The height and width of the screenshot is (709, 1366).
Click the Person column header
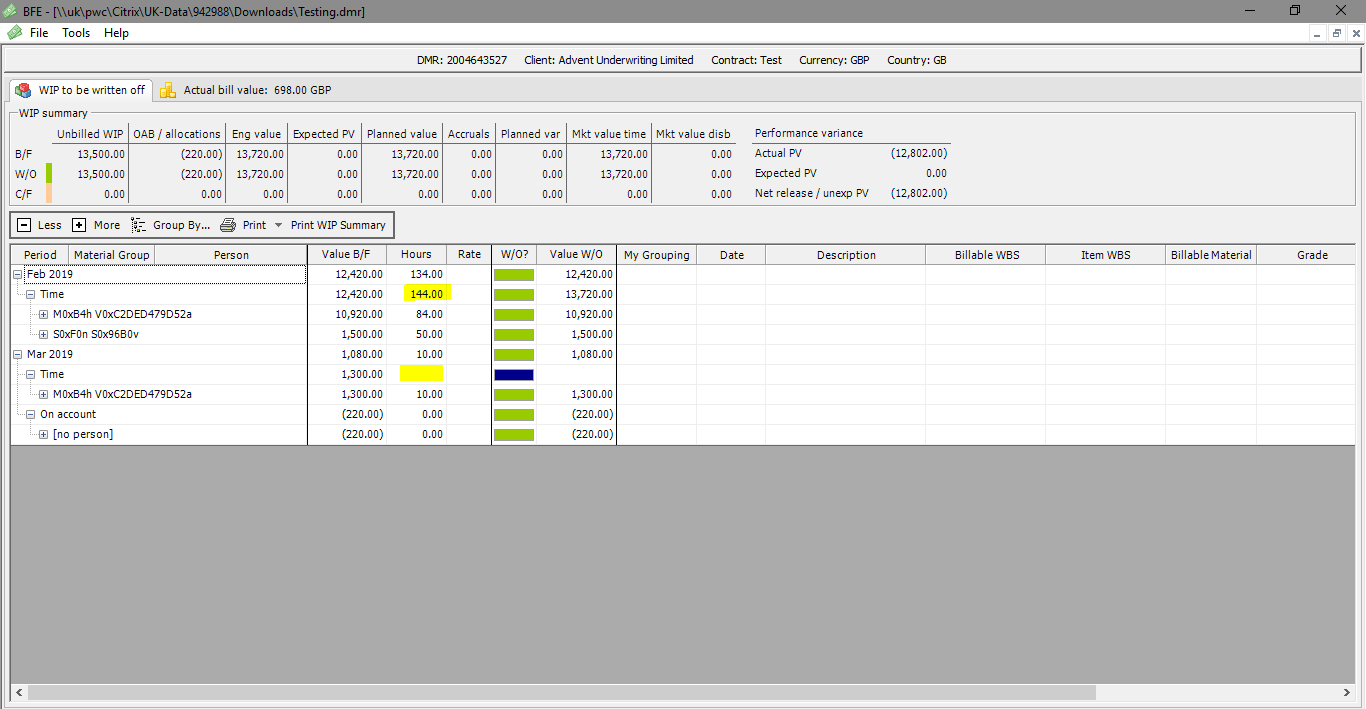[231, 255]
